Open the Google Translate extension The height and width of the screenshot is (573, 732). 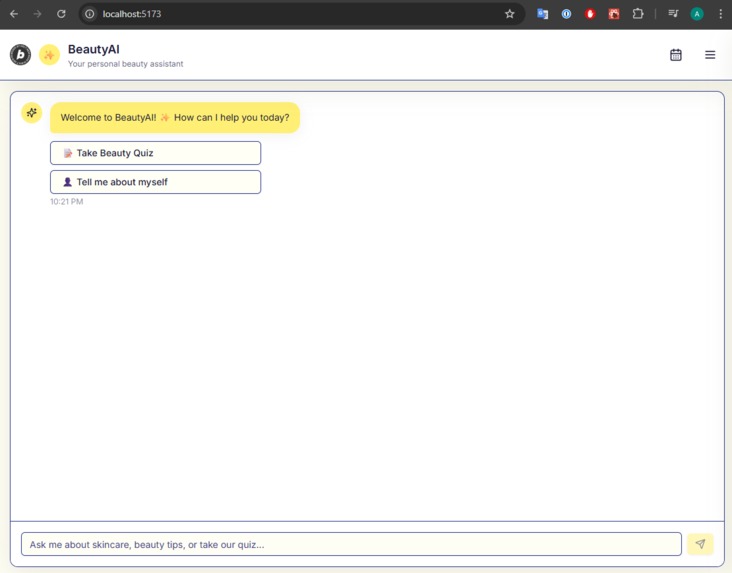click(542, 14)
